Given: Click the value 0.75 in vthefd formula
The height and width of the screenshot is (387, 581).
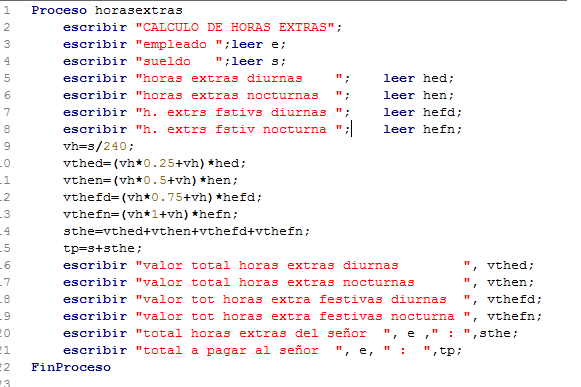Looking at the screenshot, I should 167,198.
